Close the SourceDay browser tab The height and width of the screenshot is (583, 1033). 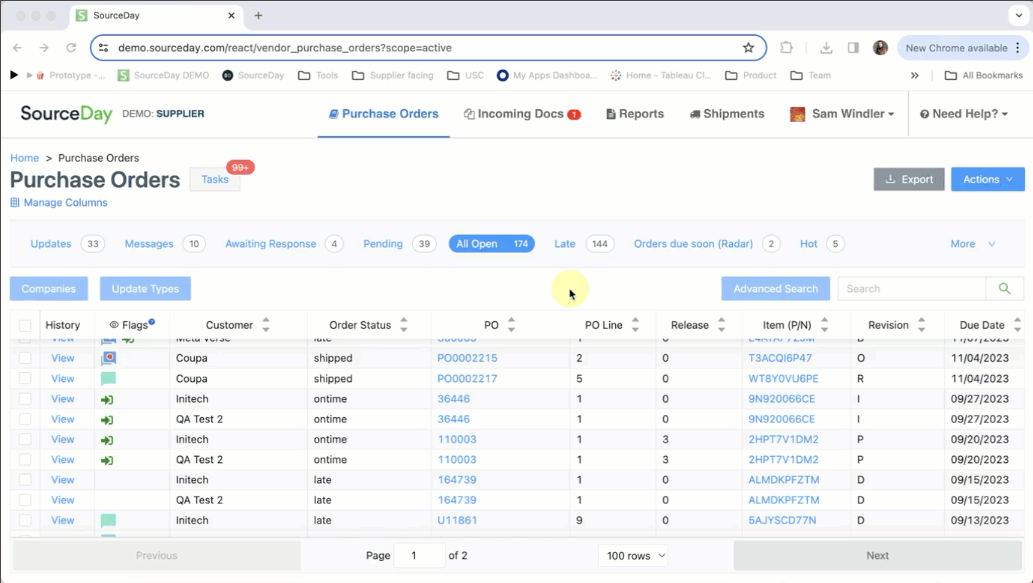(231, 15)
